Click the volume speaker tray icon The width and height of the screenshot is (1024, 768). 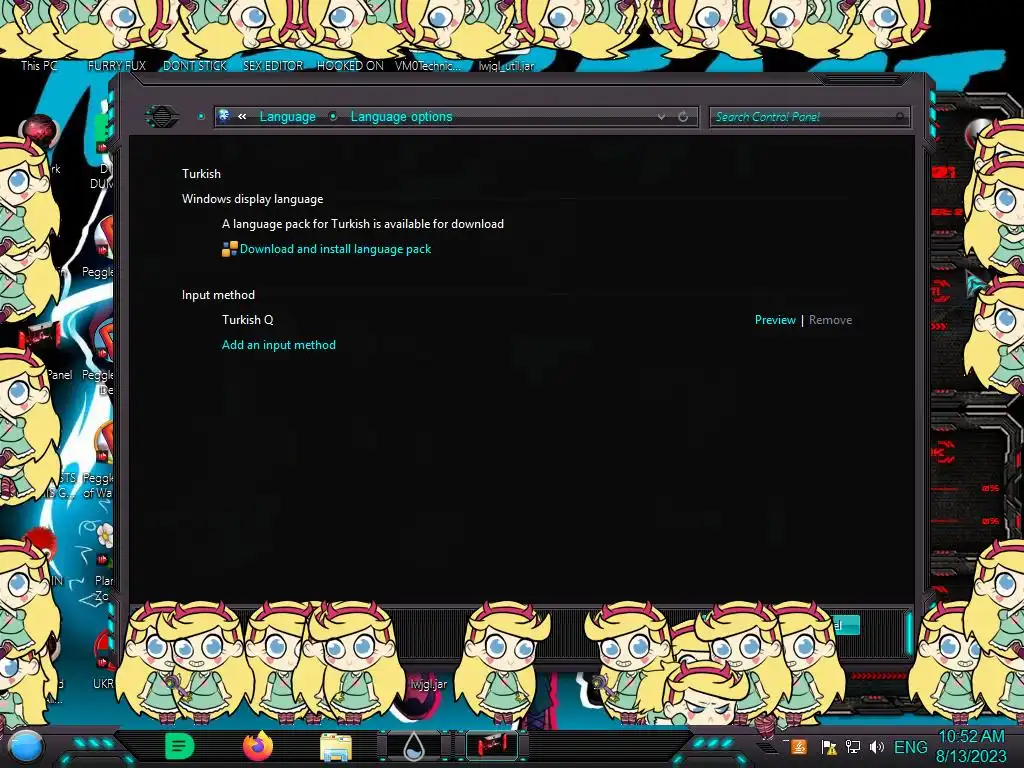(876, 747)
